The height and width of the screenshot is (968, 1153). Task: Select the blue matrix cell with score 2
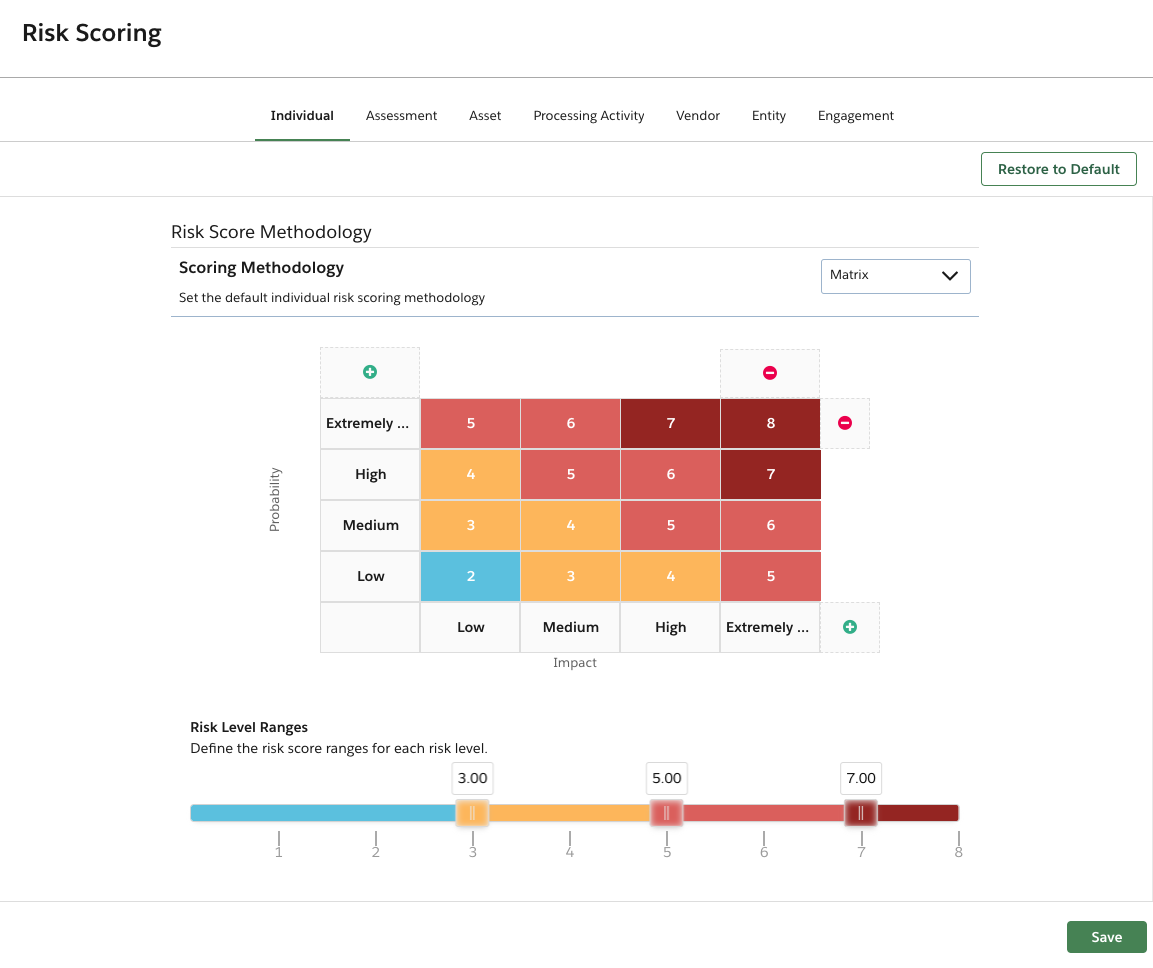tap(470, 576)
